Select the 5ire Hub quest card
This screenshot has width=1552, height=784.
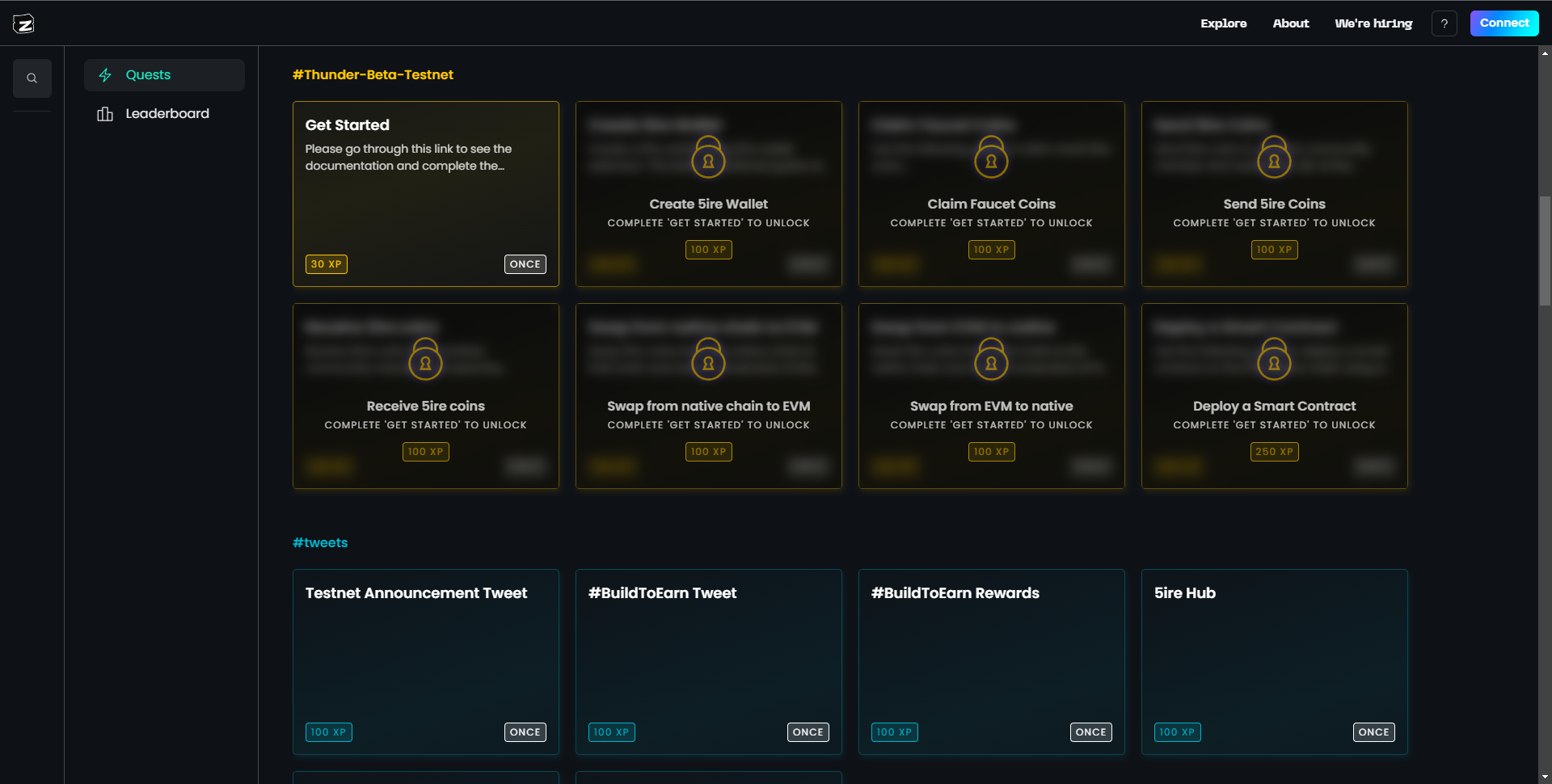[1274, 661]
